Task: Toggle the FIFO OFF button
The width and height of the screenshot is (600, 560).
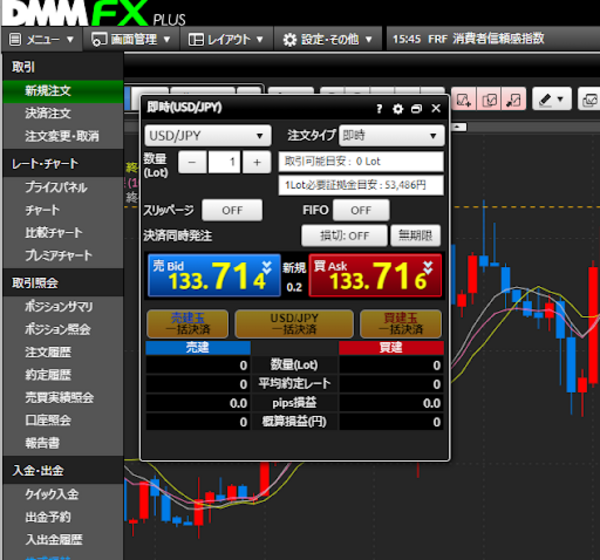Action: [361, 210]
